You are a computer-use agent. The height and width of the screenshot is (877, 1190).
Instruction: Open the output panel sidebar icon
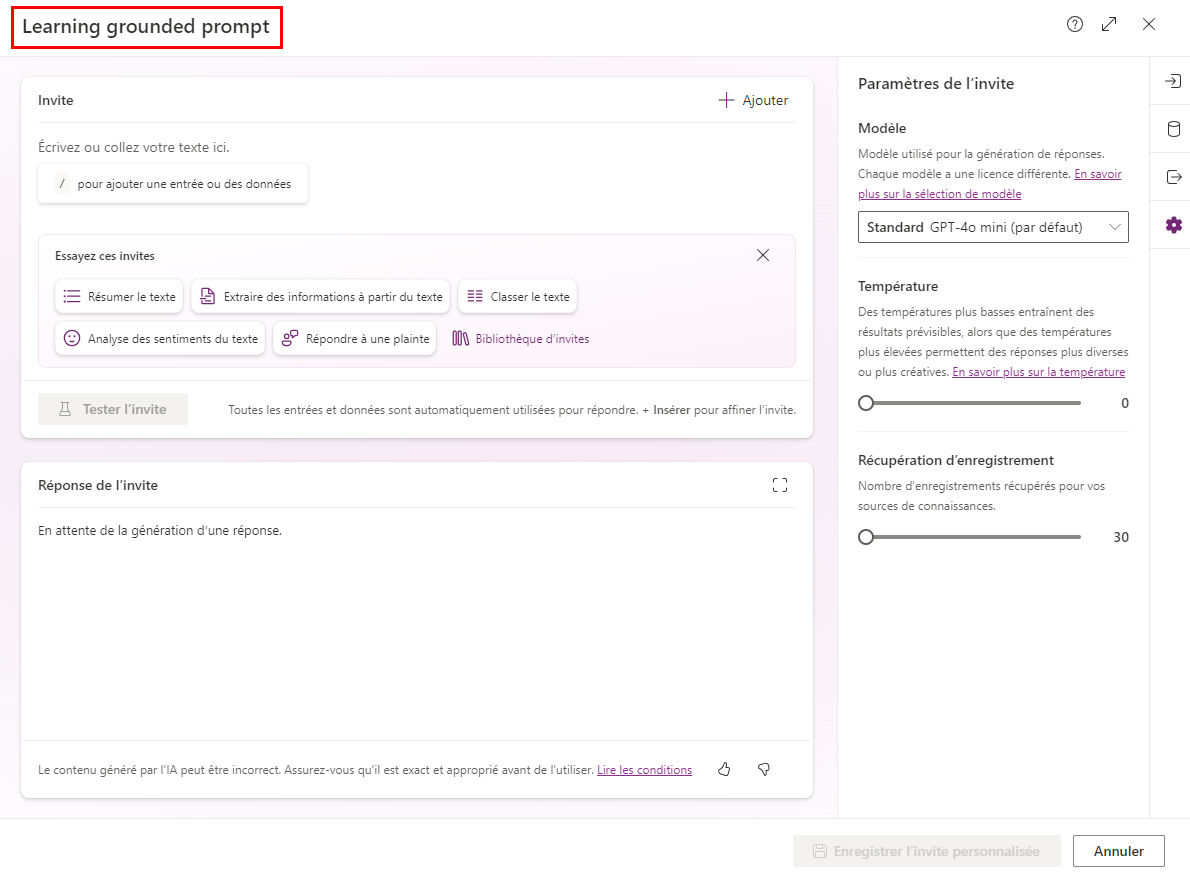click(x=1173, y=177)
